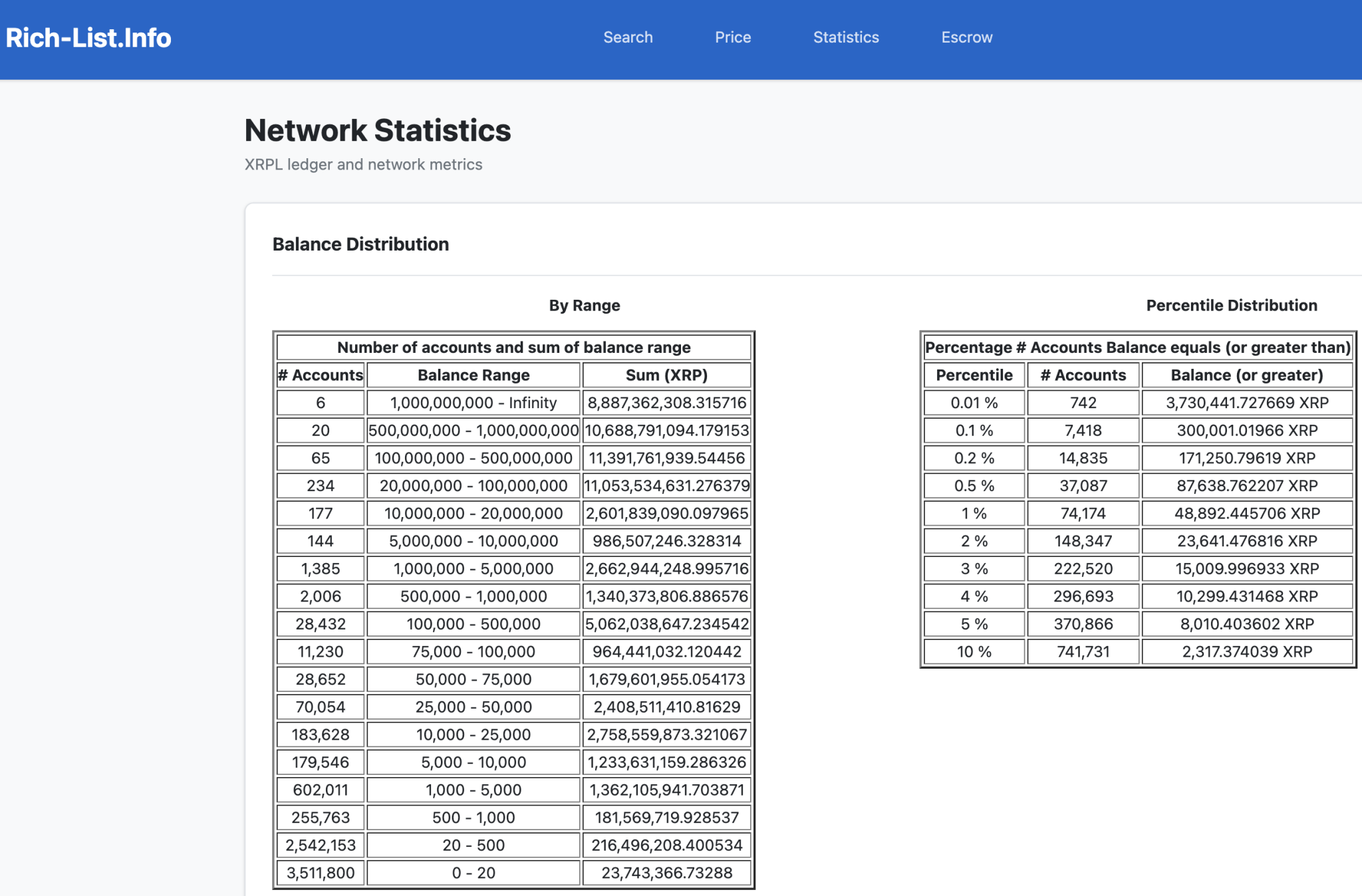Viewport: 1362px width, 896px height.
Task: Click the Percentile column header
Action: point(973,375)
